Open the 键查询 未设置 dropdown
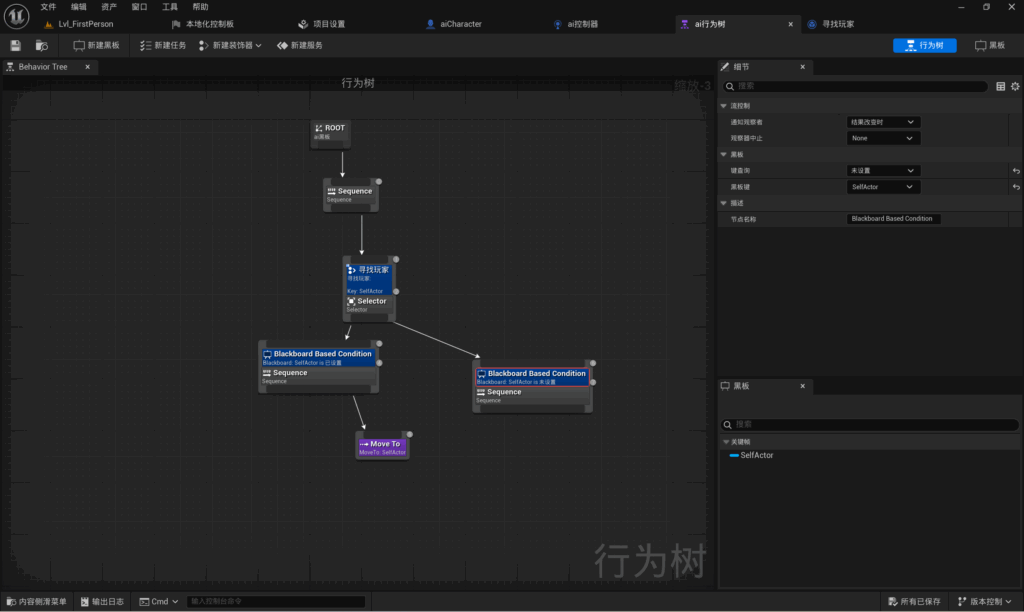Viewport: 1024px width, 612px height. [x=883, y=170]
